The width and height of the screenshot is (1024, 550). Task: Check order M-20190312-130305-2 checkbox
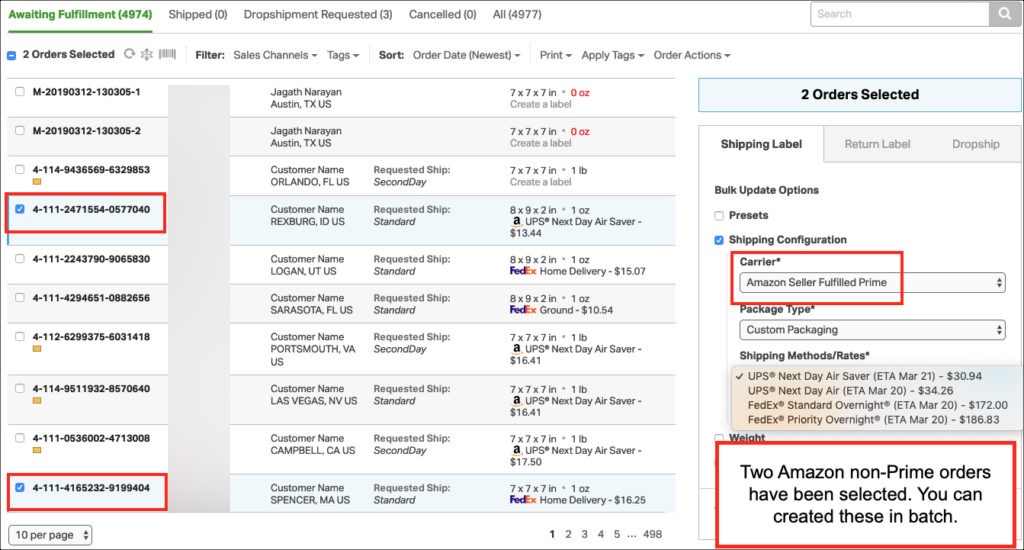(x=20, y=130)
